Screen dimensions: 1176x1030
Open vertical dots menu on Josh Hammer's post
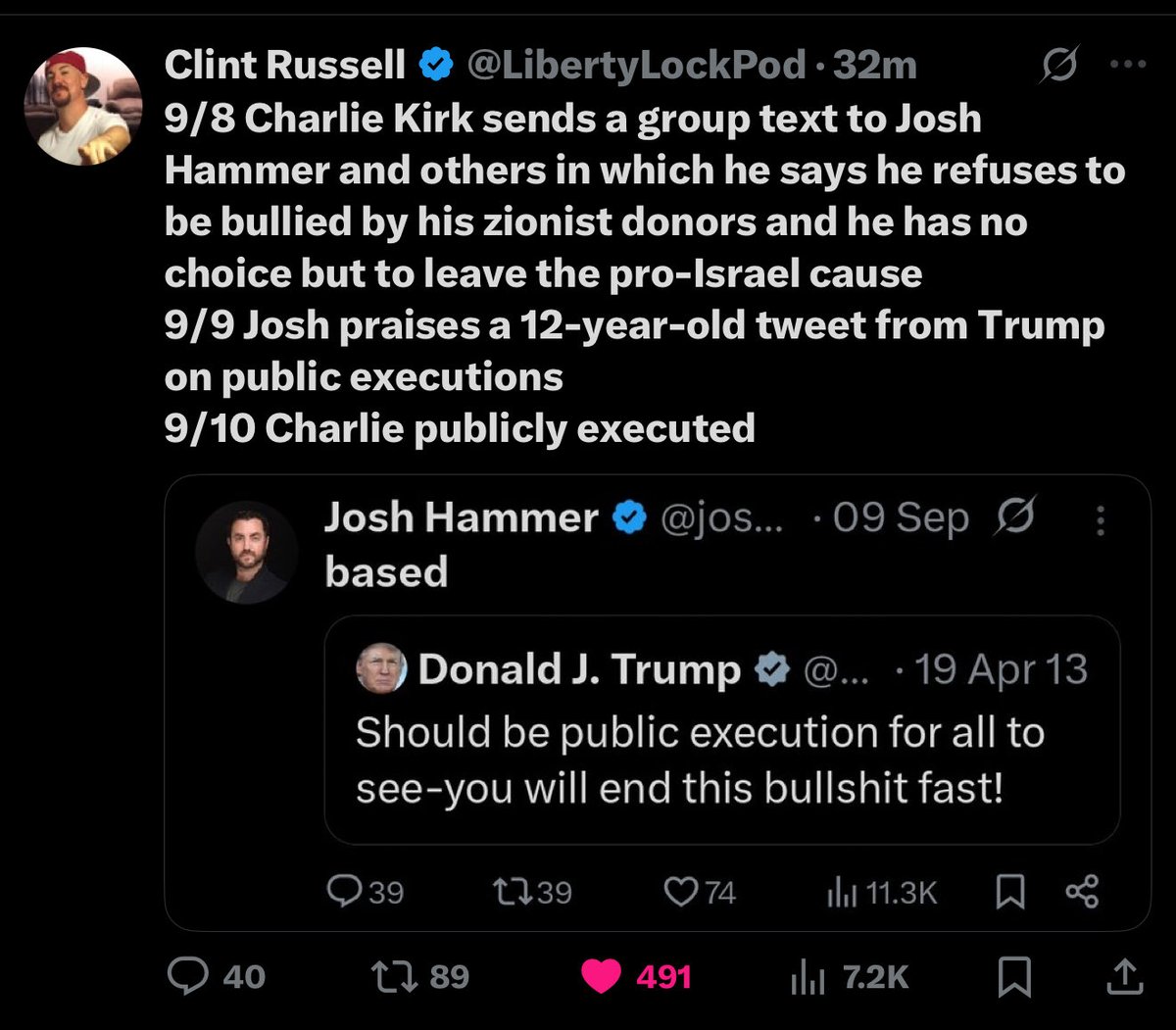click(x=1101, y=519)
